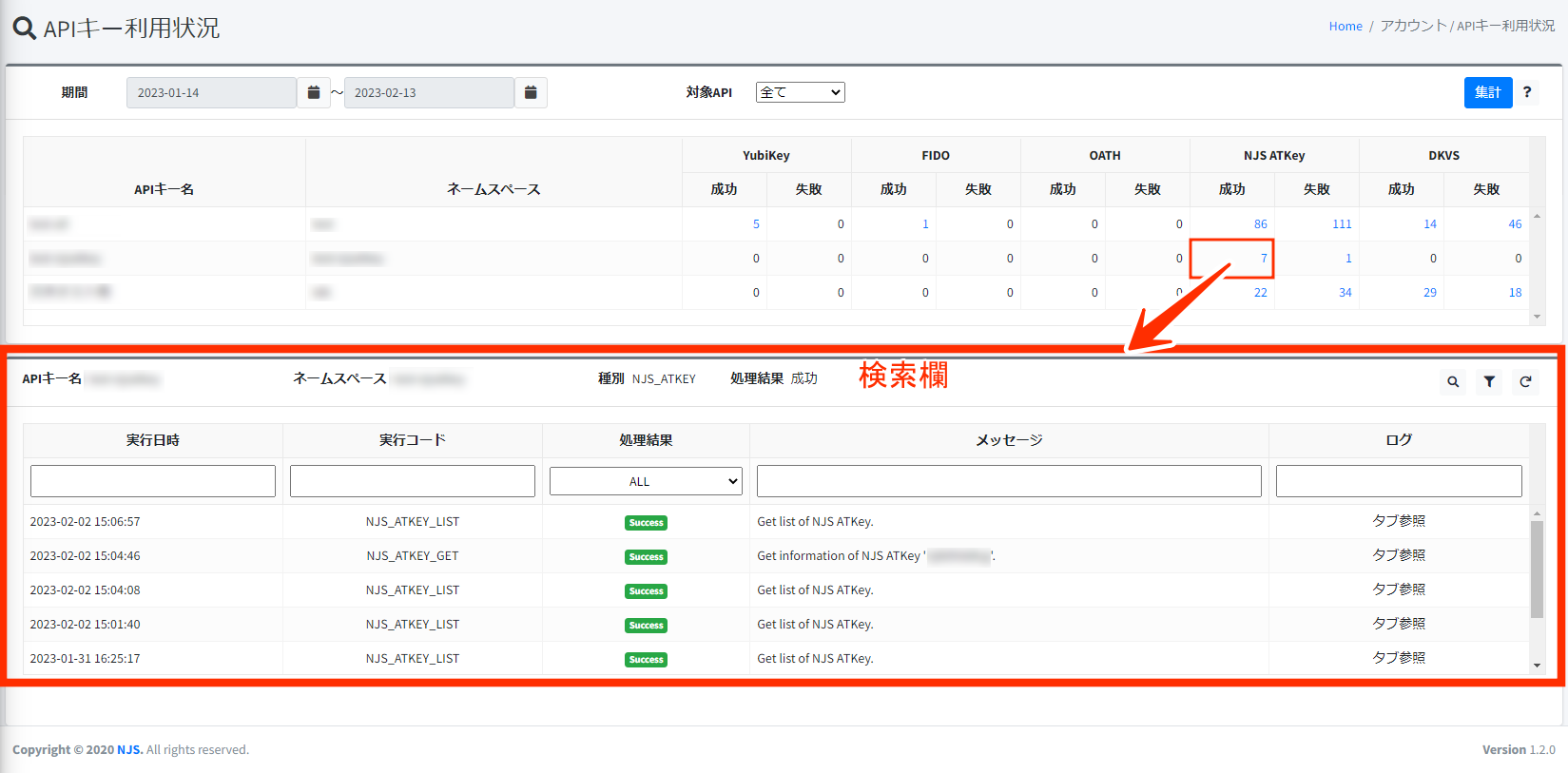Select the log row dated 2023-02-02 15:01:40
The width and height of the screenshot is (1568, 773).
[776, 625]
